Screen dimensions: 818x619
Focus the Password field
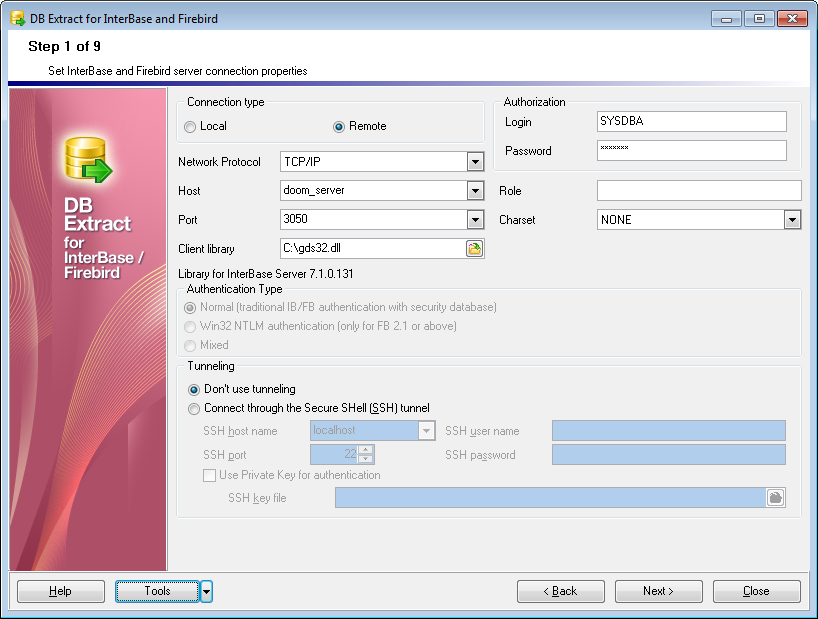point(692,151)
